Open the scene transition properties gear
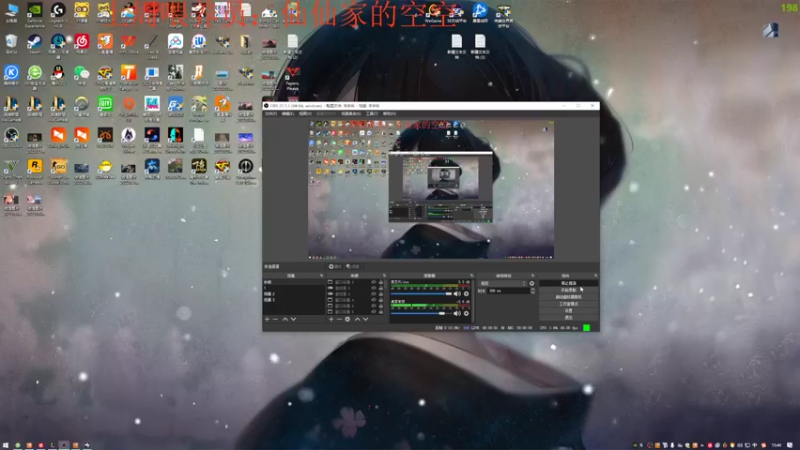Image resolution: width=800 pixels, height=450 pixels. coord(532,283)
